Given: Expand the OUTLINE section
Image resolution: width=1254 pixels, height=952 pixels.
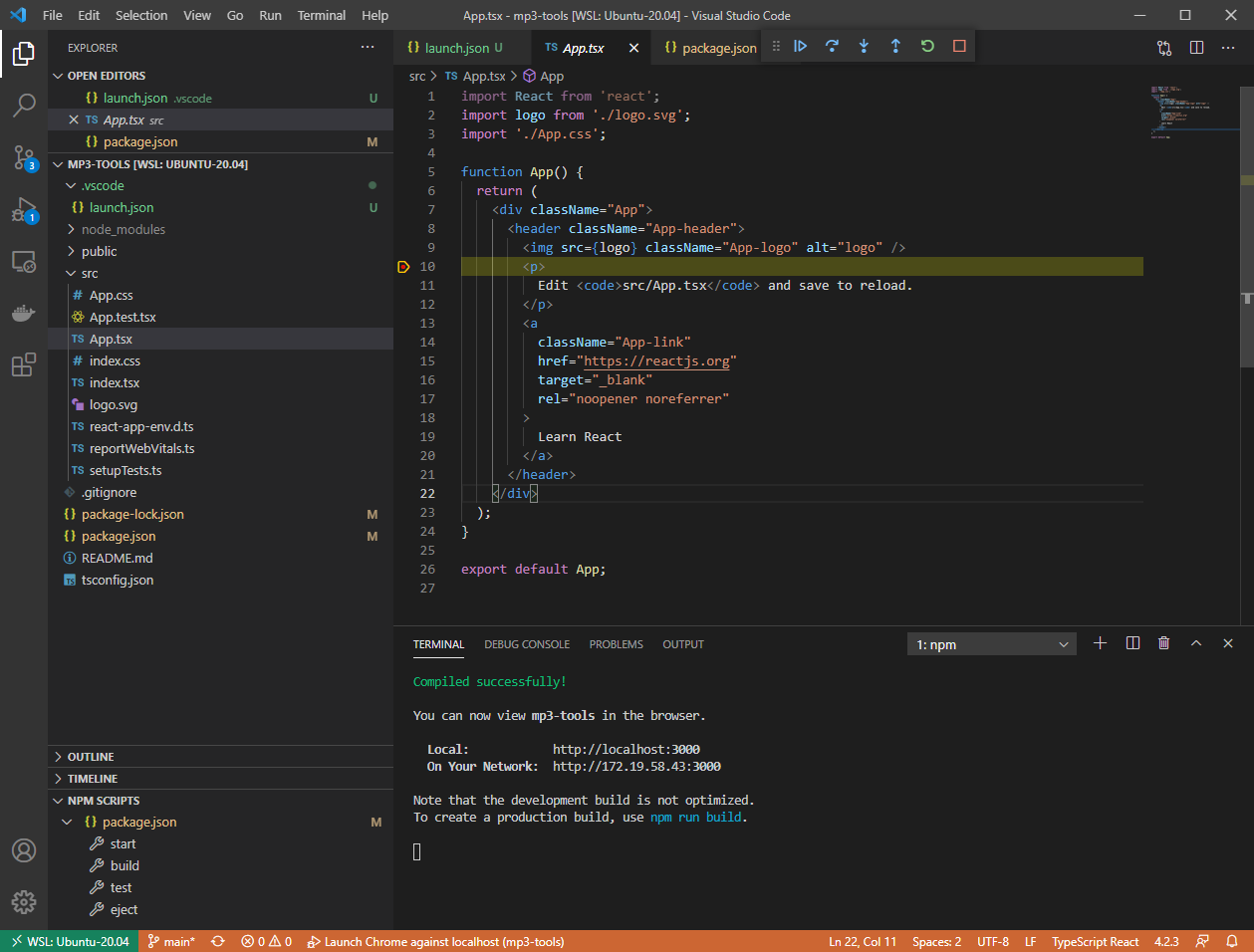Looking at the screenshot, I should coord(91,757).
